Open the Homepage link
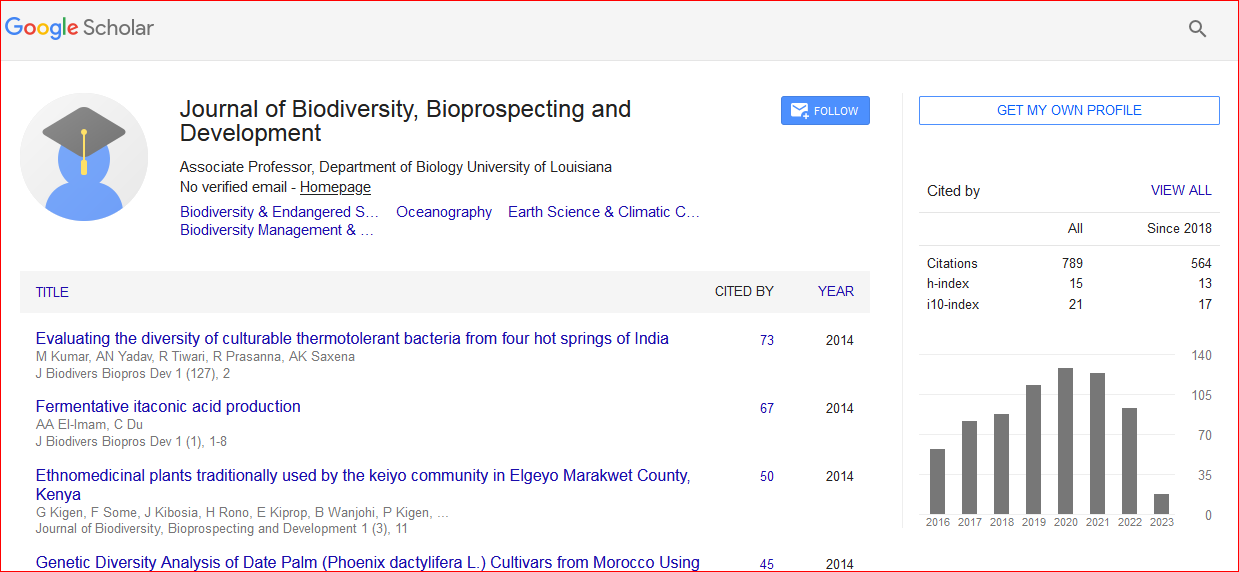 point(335,187)
